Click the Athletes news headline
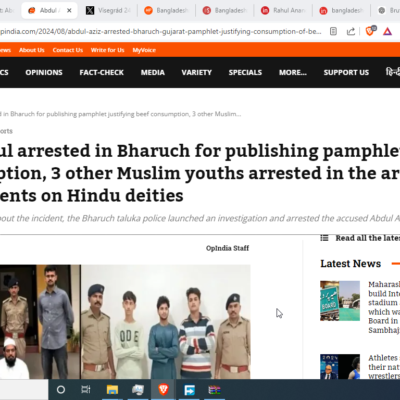 (x=384, y=367)
